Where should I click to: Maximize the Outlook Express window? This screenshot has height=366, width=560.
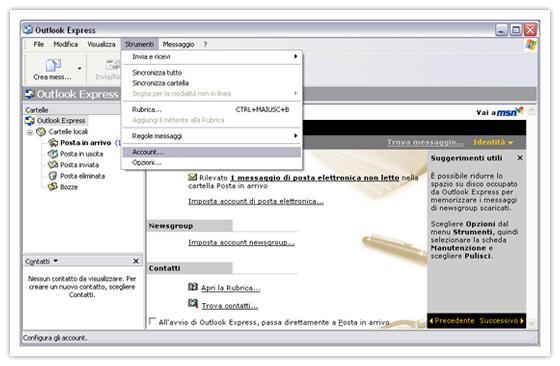point(516,30)
